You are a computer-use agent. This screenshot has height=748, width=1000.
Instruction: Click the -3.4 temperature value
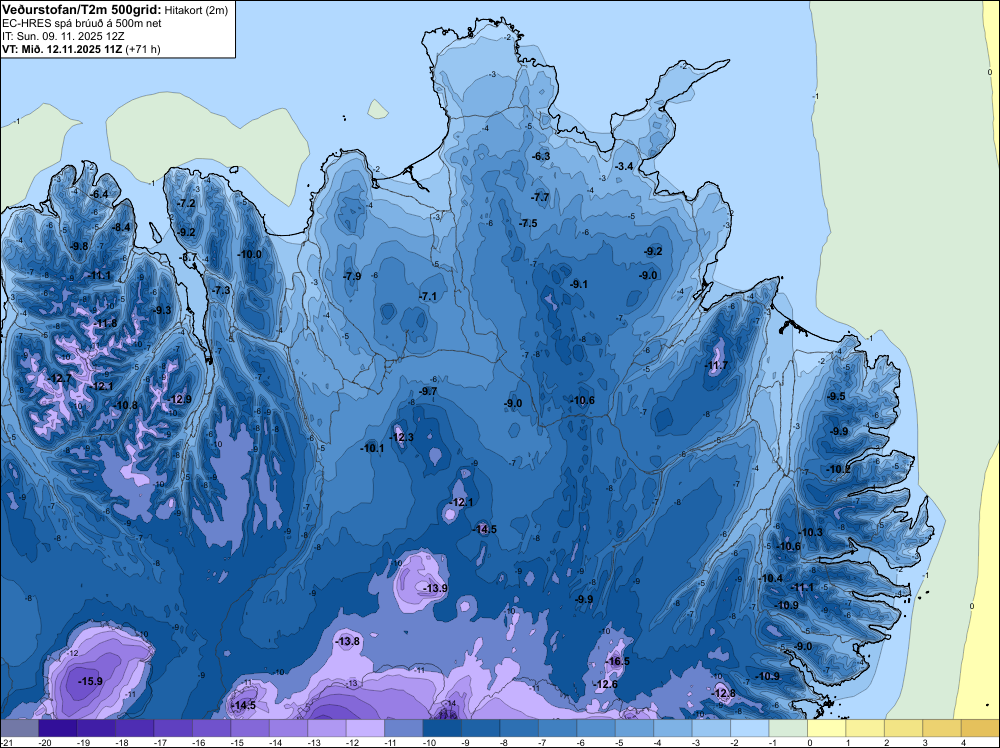[624, 166]
